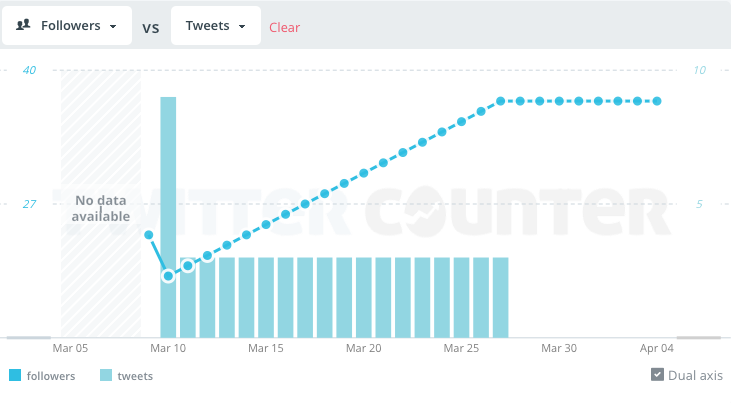Screen dimensions: 731x403
Task: Click the followers legend label
Action: (x=51, y=376)
